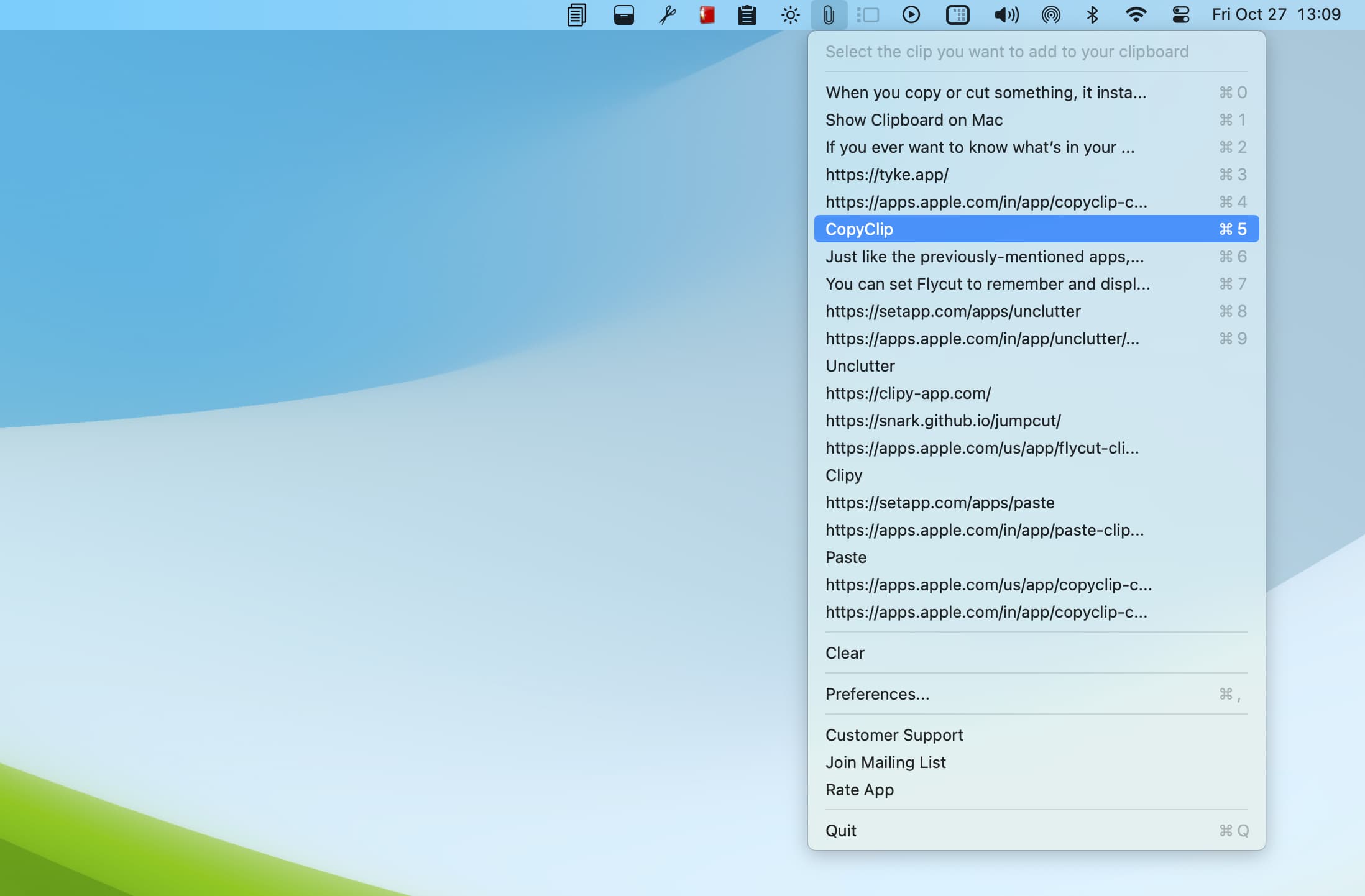Screen dimensions: 1365x896
Task: Open Customer Support for CopyClip
Action: click(894, 734)
